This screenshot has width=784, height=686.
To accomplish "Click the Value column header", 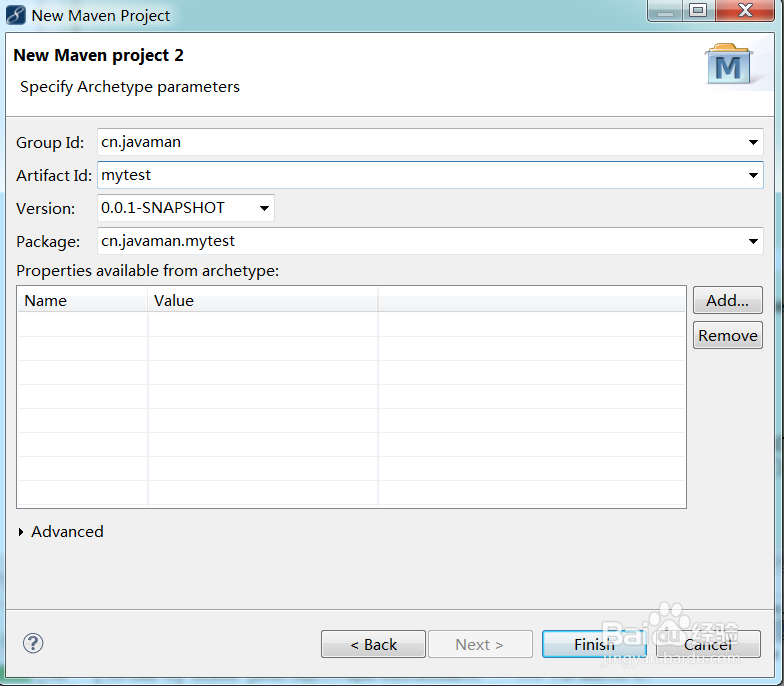I will pos(263,300).
